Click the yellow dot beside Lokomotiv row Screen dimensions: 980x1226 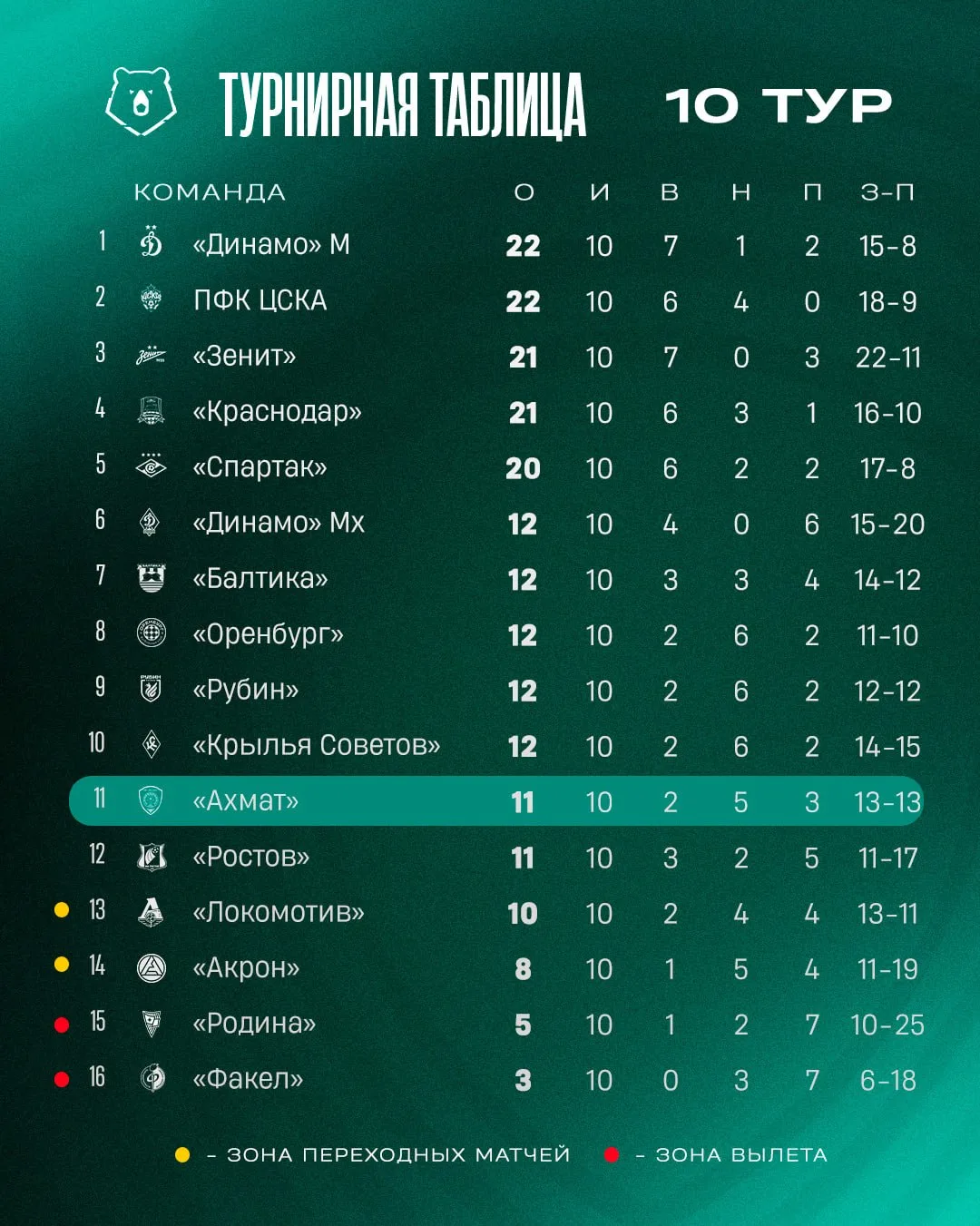click(62, 909)
